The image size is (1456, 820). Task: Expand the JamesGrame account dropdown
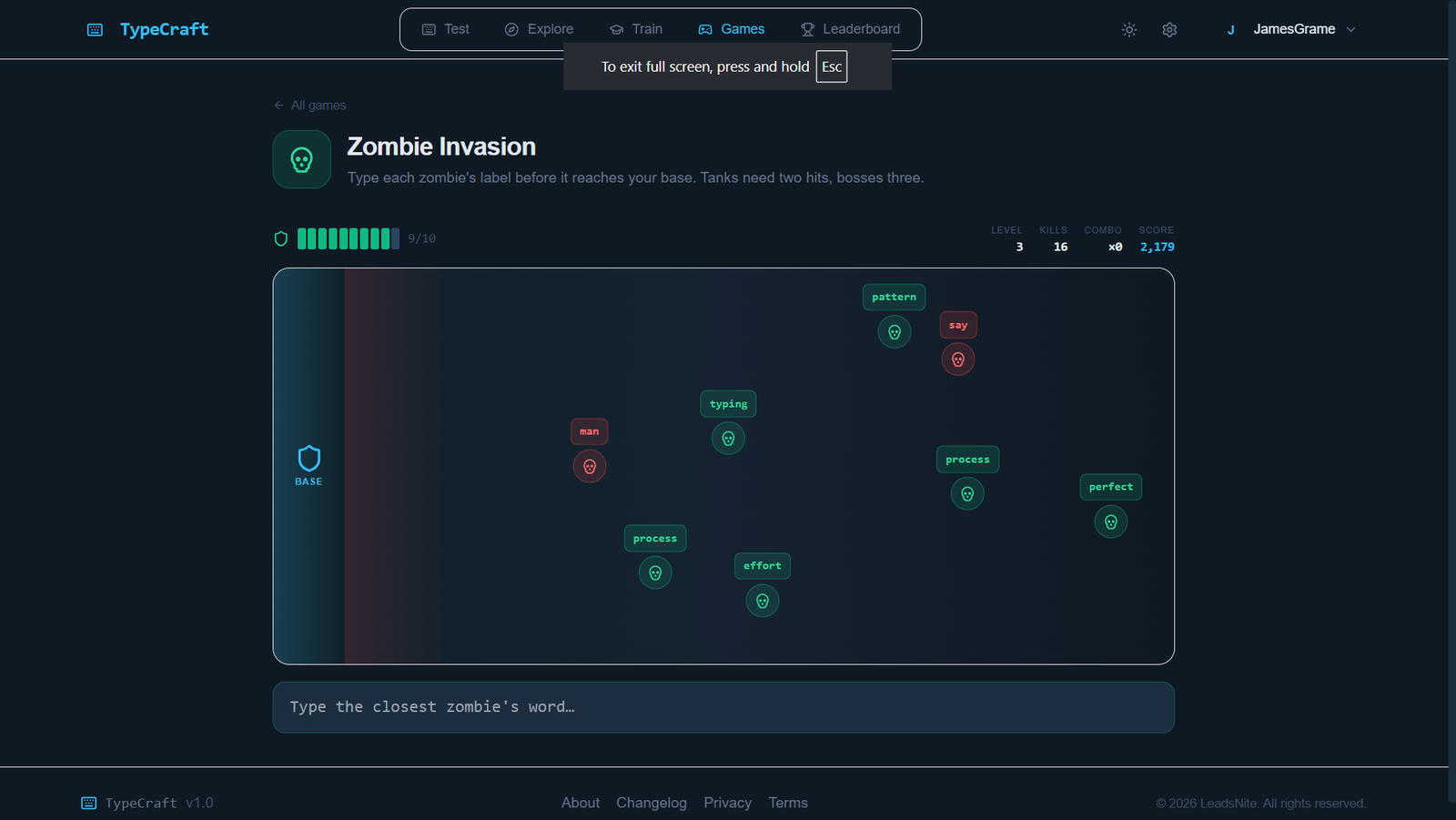(1292, 30)
